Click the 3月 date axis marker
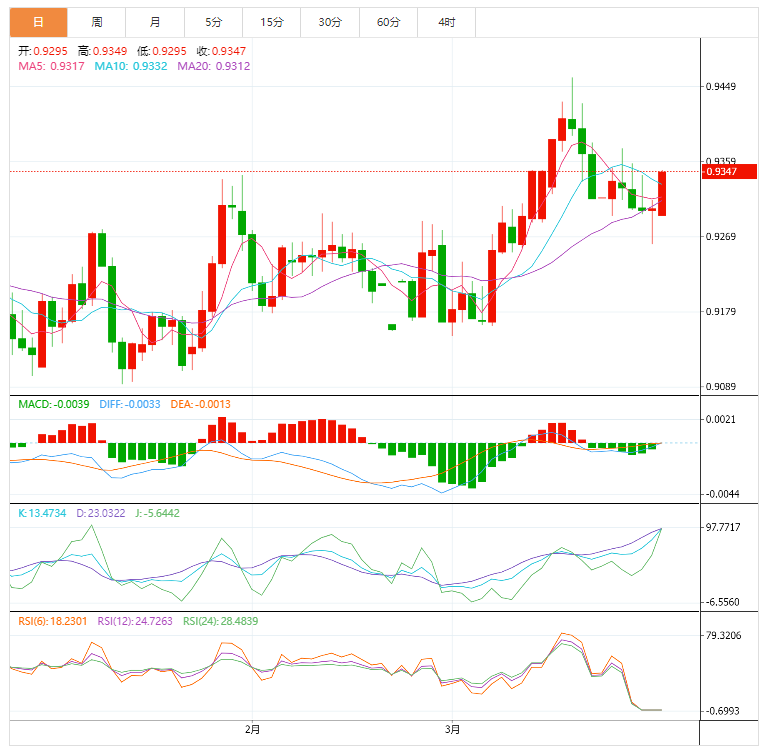 [452, 729]
